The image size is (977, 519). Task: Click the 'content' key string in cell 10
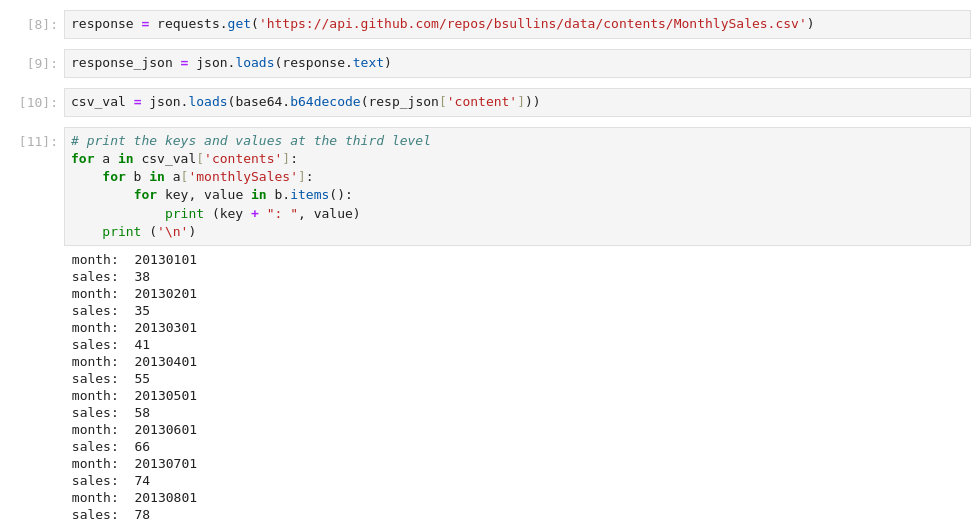point(481,102)
